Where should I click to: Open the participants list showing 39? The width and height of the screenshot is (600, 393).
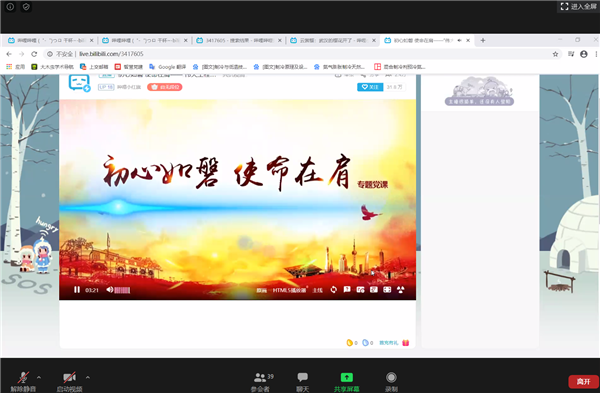(x=262, y=381)
